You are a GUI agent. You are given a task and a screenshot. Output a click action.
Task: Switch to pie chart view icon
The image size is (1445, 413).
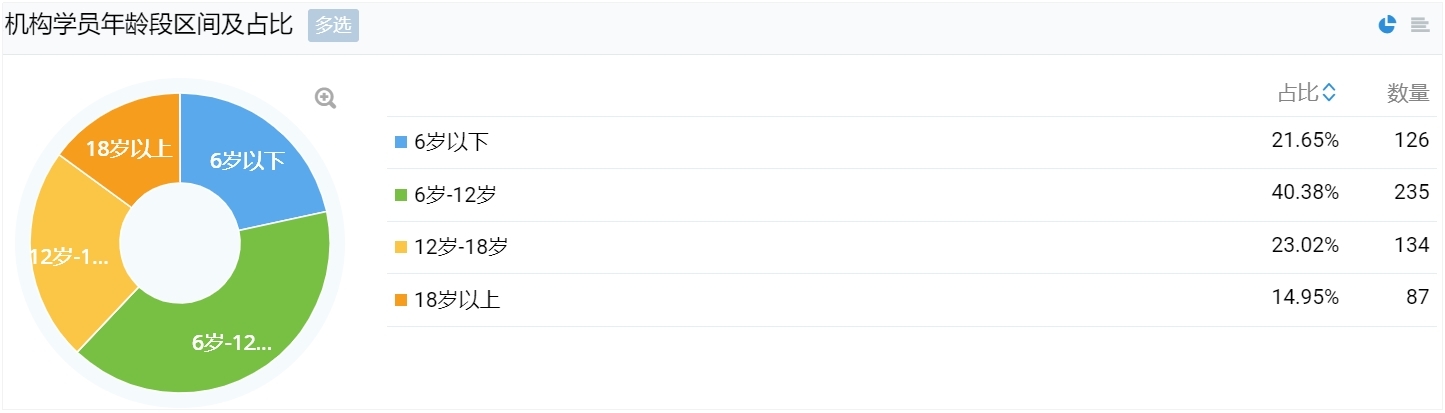pos(1387,25)
